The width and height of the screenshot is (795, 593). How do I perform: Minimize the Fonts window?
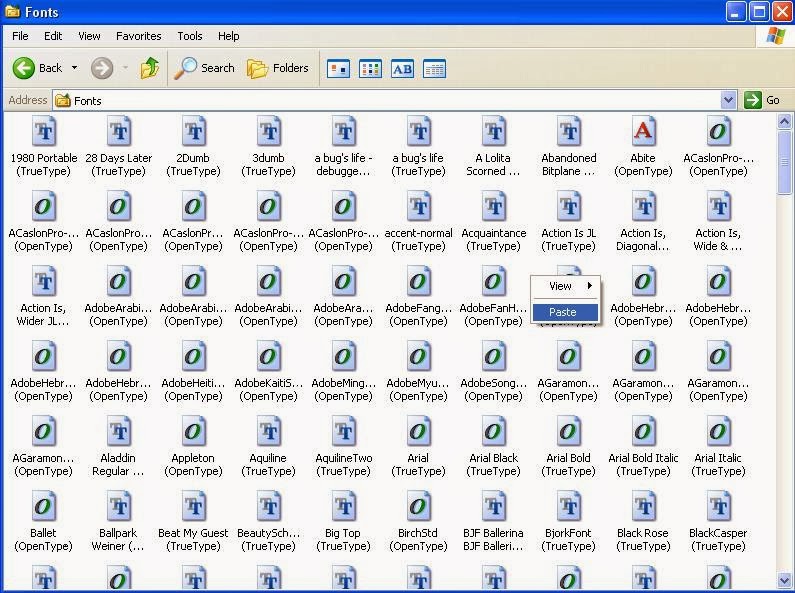pyautogui.click(x=736, y=12)
